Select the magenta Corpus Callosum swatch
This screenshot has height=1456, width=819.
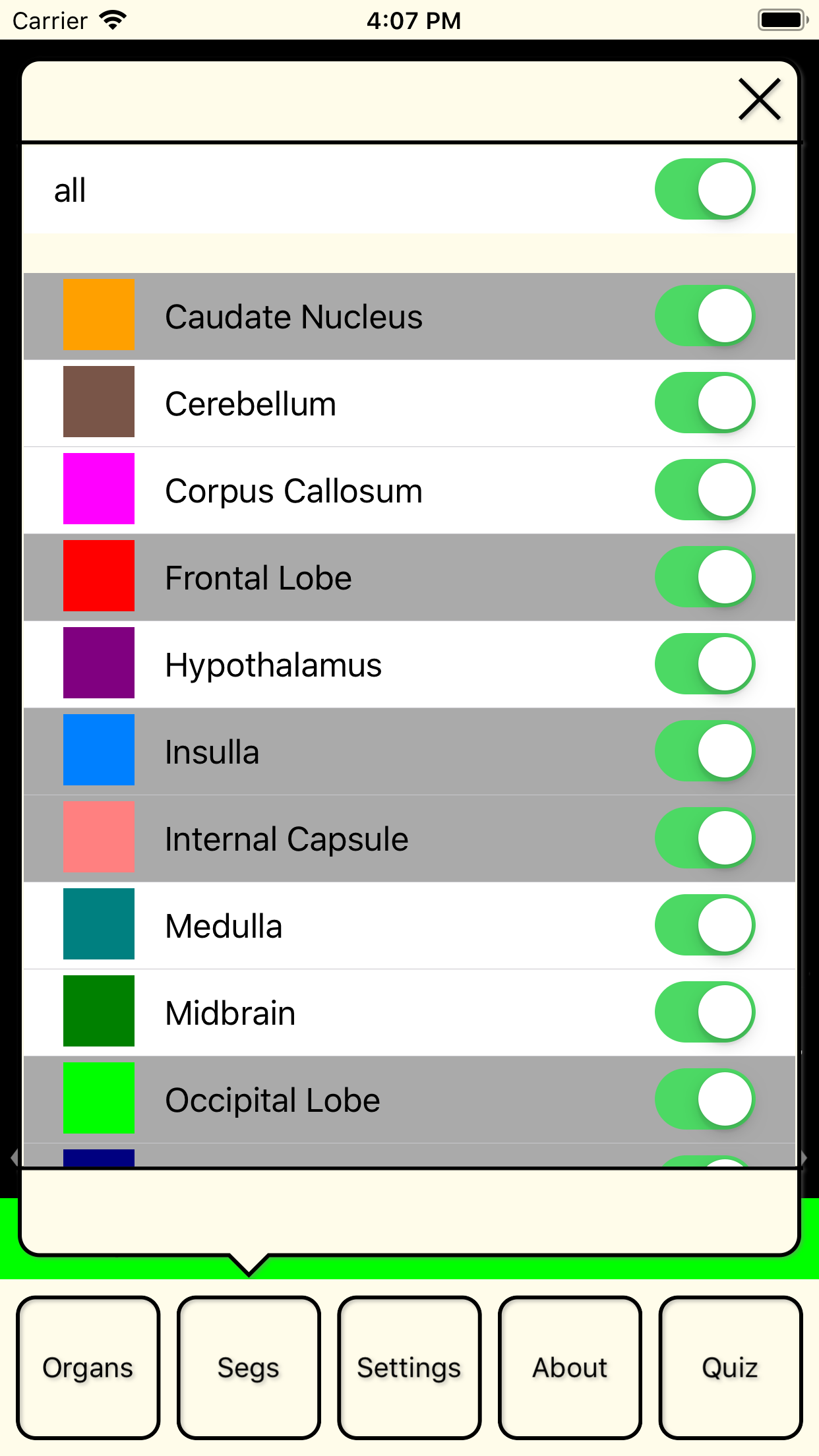(x=99, y=489)
